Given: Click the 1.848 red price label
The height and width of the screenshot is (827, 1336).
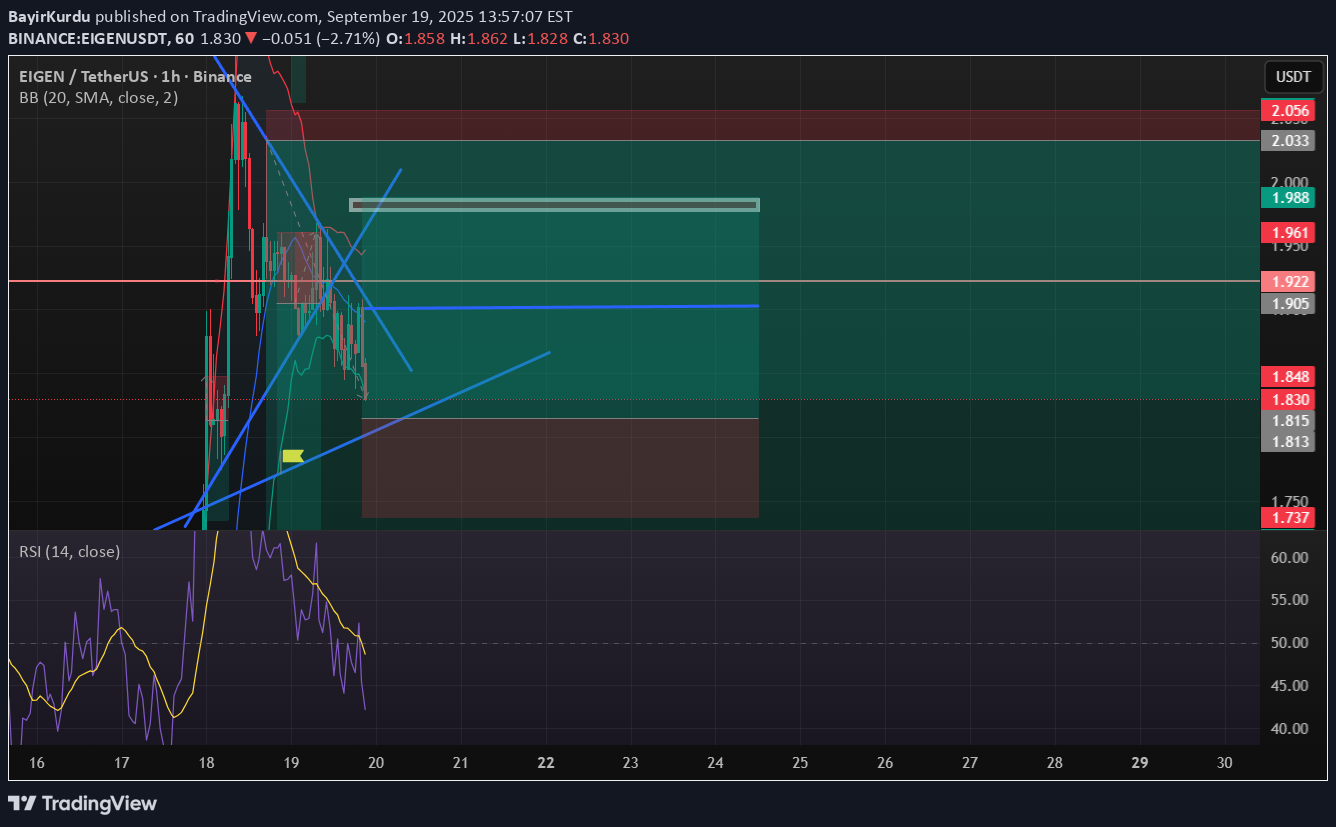Looking at the screenshot, I should tap(1287, 376).
